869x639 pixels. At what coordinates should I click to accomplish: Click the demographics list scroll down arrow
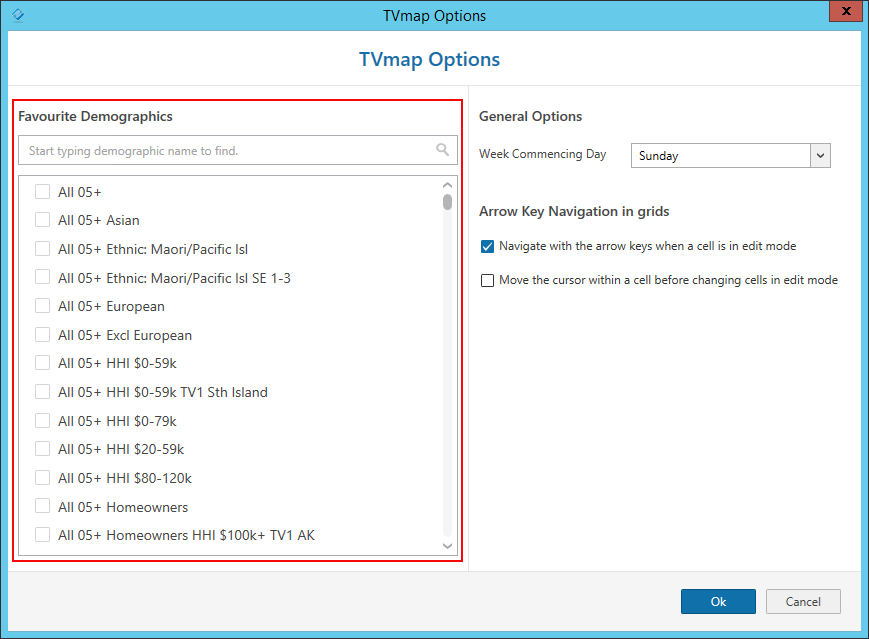click(447, 546)
